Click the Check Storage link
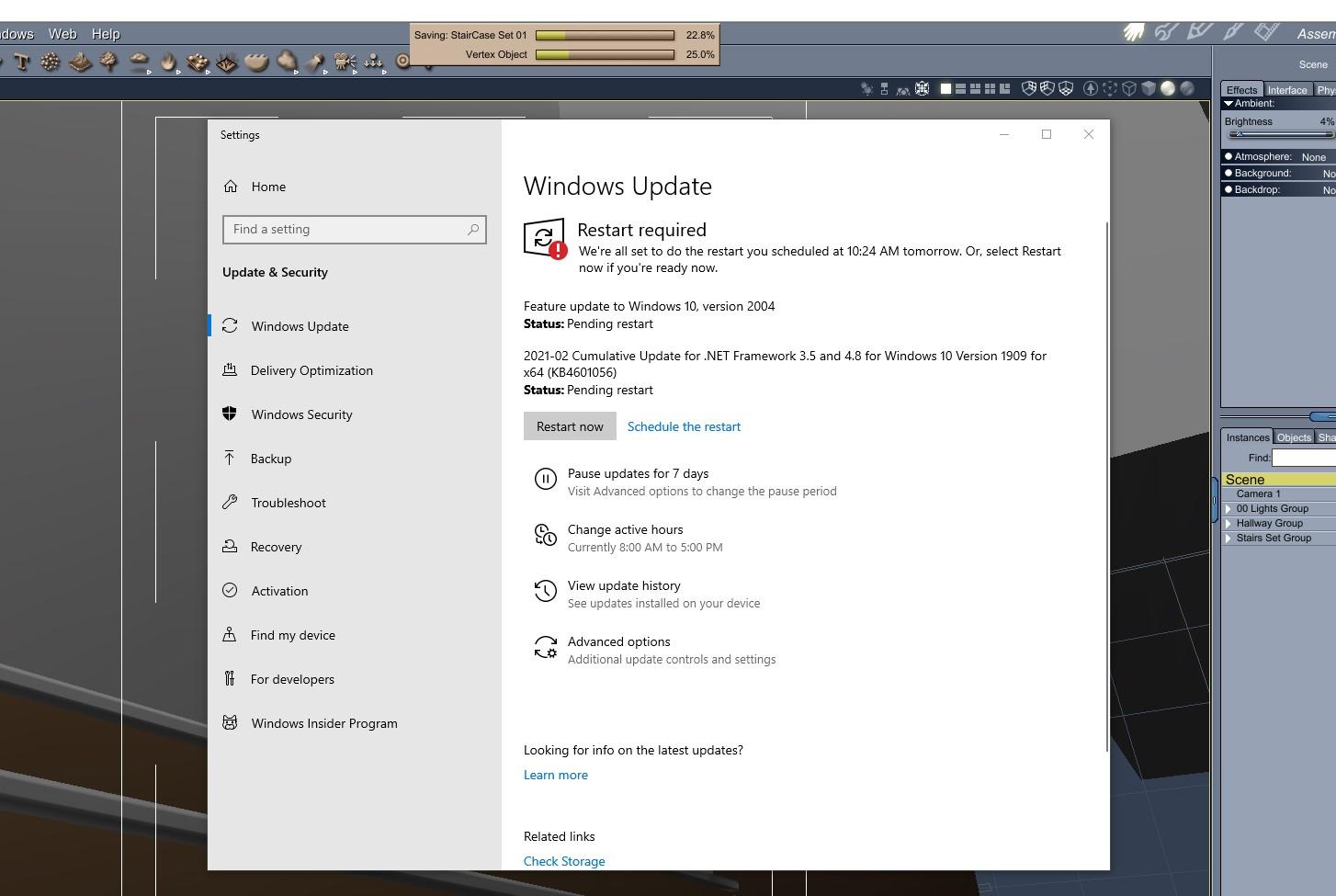The image size is (1336, 896). tap(564, 861)
